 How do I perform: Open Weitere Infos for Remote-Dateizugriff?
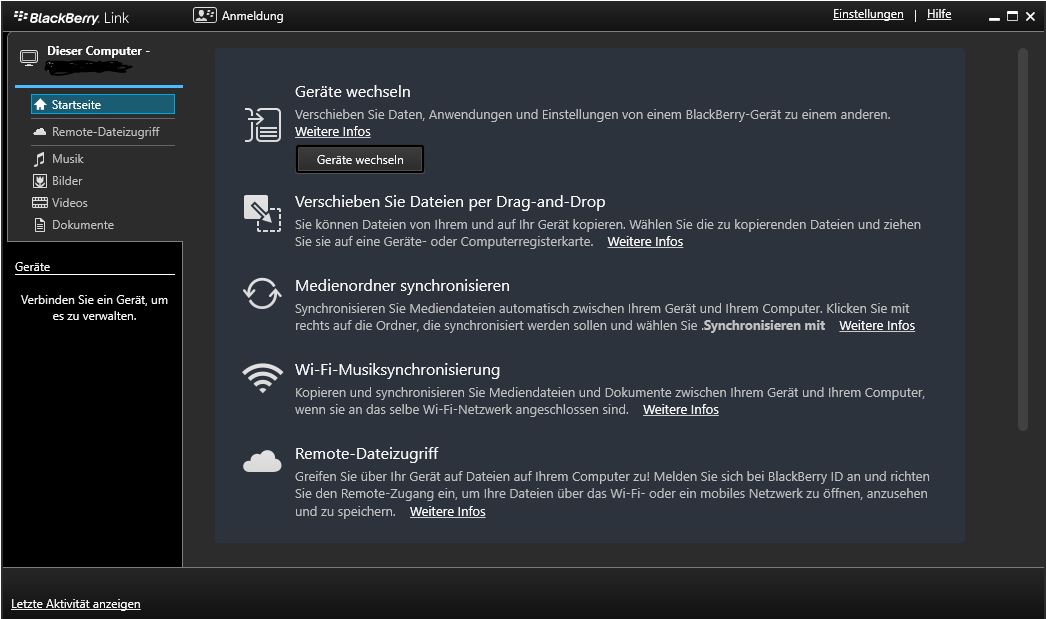point(448,512)
